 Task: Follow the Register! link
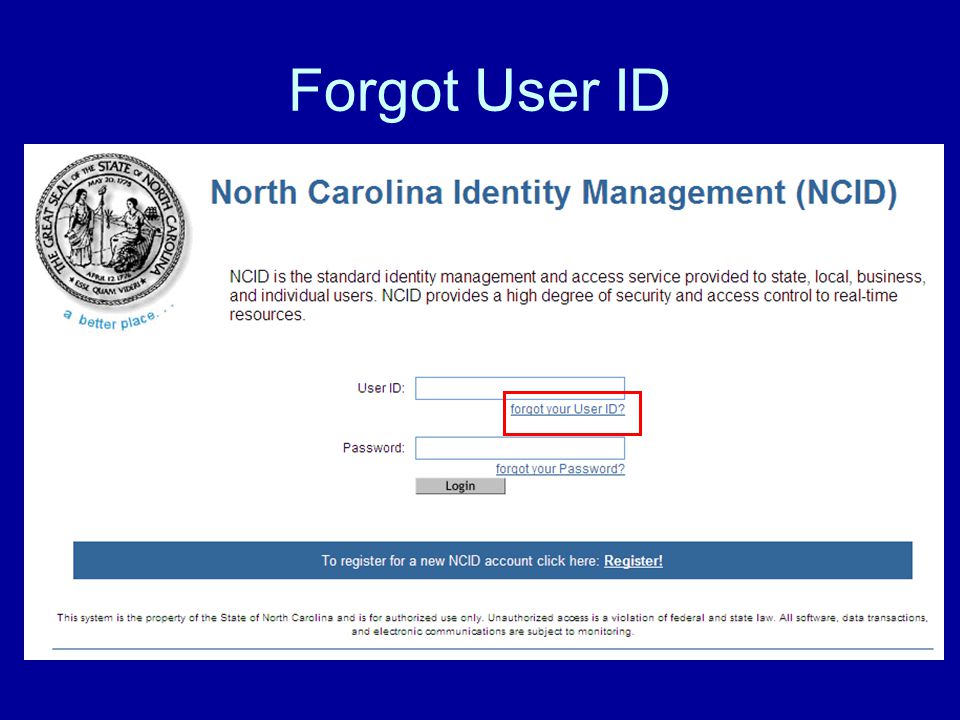[x=633, y=561]
